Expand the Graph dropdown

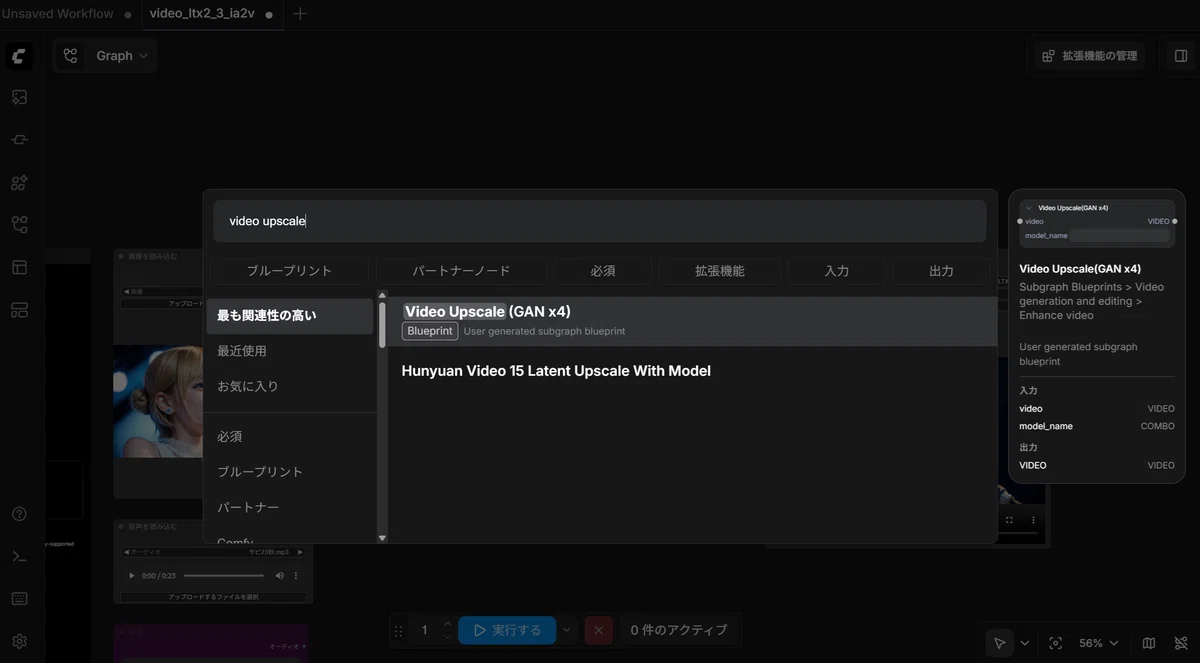(x=105, y=56)
